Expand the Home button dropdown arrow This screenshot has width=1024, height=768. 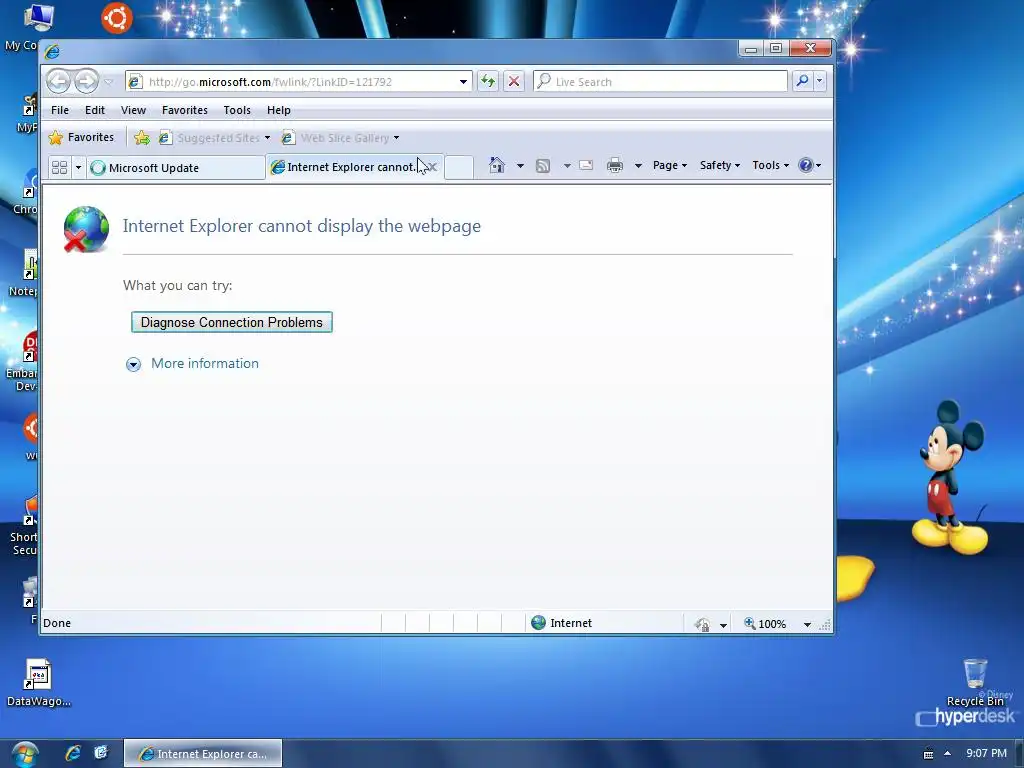pyautogui.click(x=520, y=166)
